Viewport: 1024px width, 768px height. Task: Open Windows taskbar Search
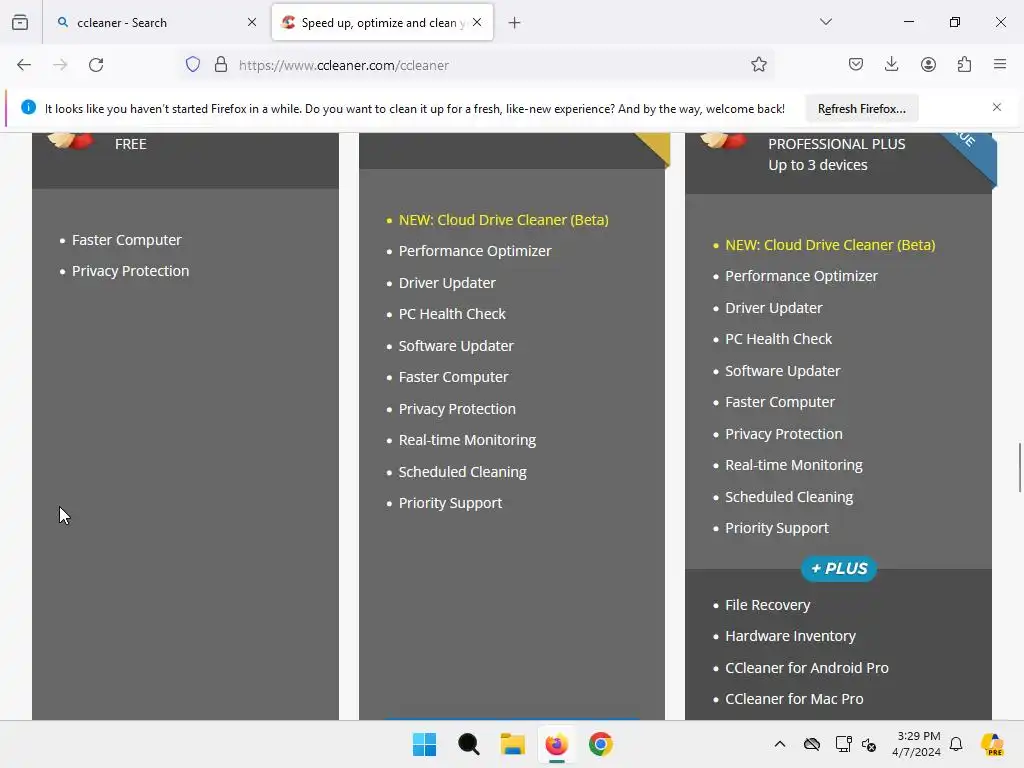[x=468, y=744]
